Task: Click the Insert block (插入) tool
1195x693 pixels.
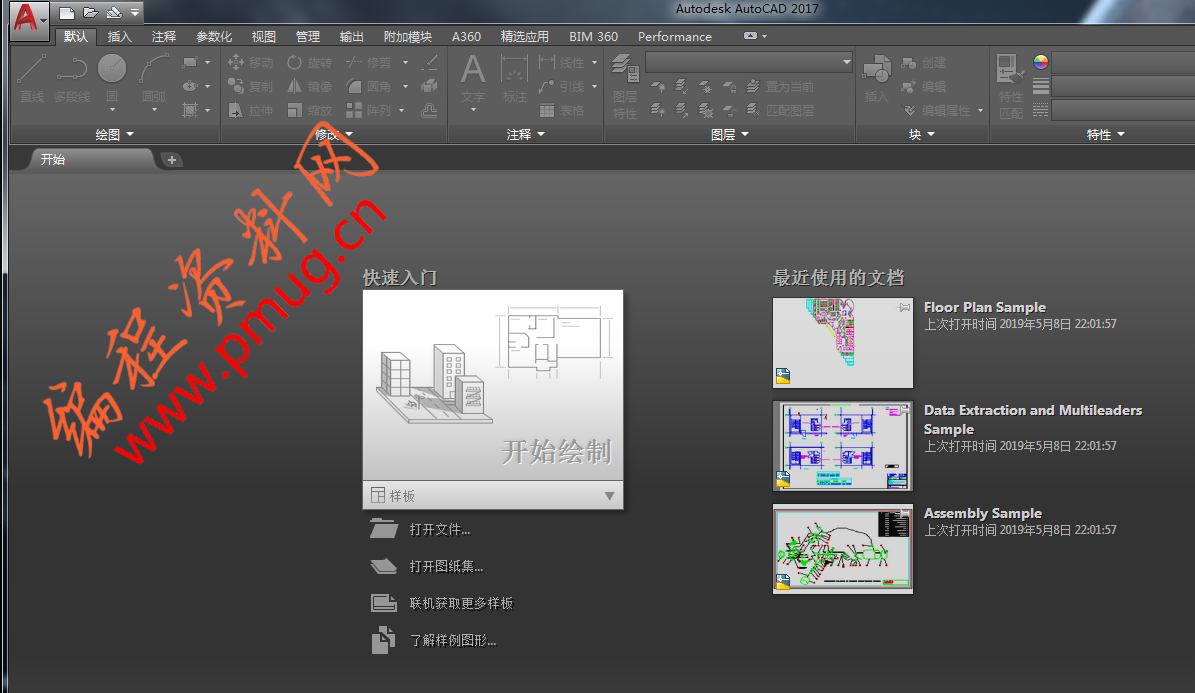Action: (x=876, y=79)
